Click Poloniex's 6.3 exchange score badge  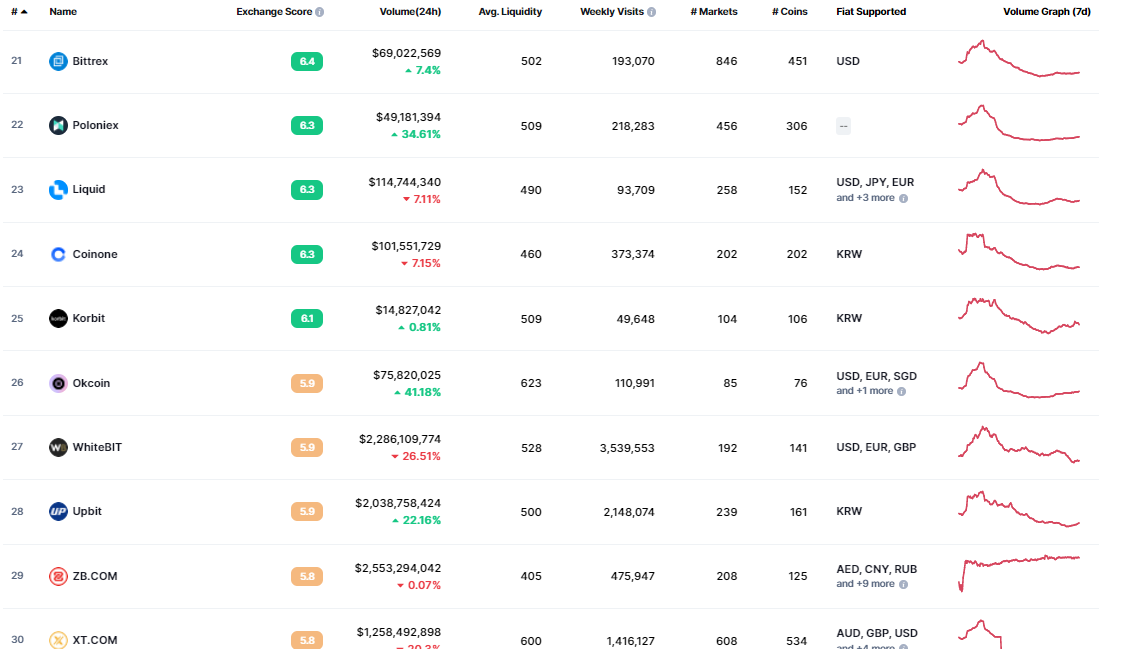pos(307,125)
